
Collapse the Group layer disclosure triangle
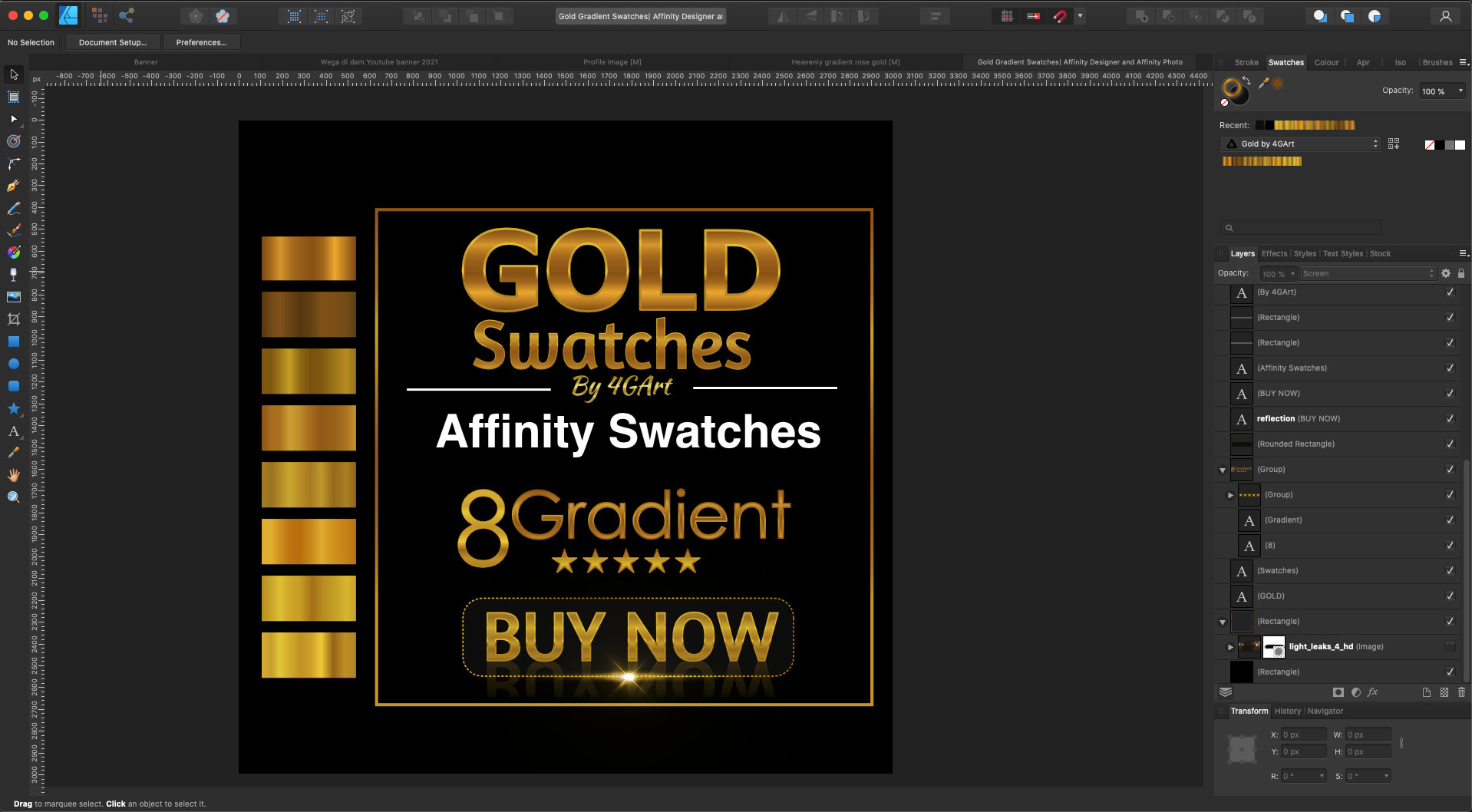click(x=1222, y=470)
